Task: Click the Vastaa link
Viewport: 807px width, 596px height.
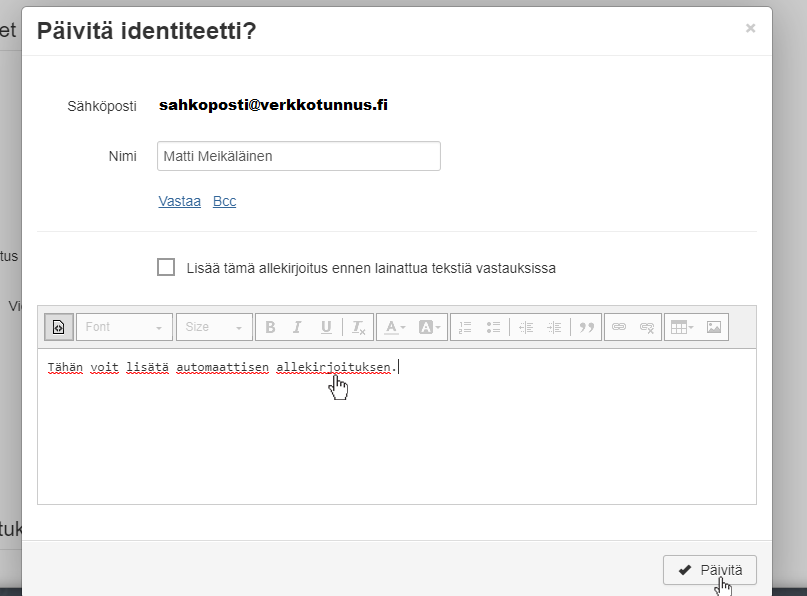Action: click(180, 201)
